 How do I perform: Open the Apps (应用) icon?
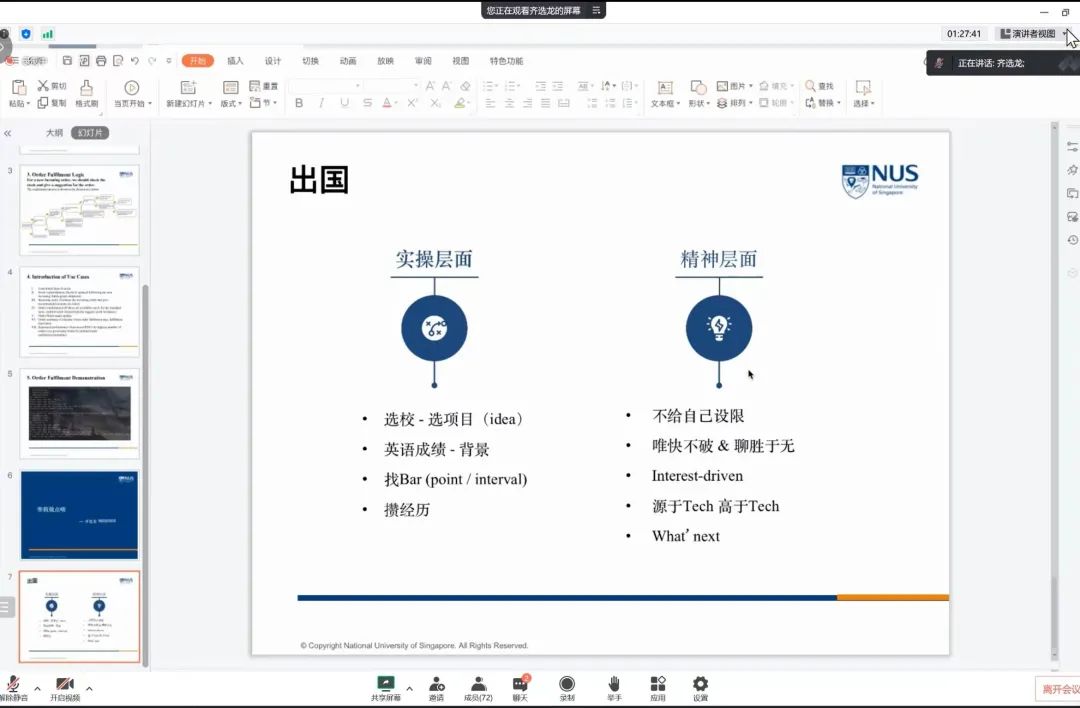[657, 685]
